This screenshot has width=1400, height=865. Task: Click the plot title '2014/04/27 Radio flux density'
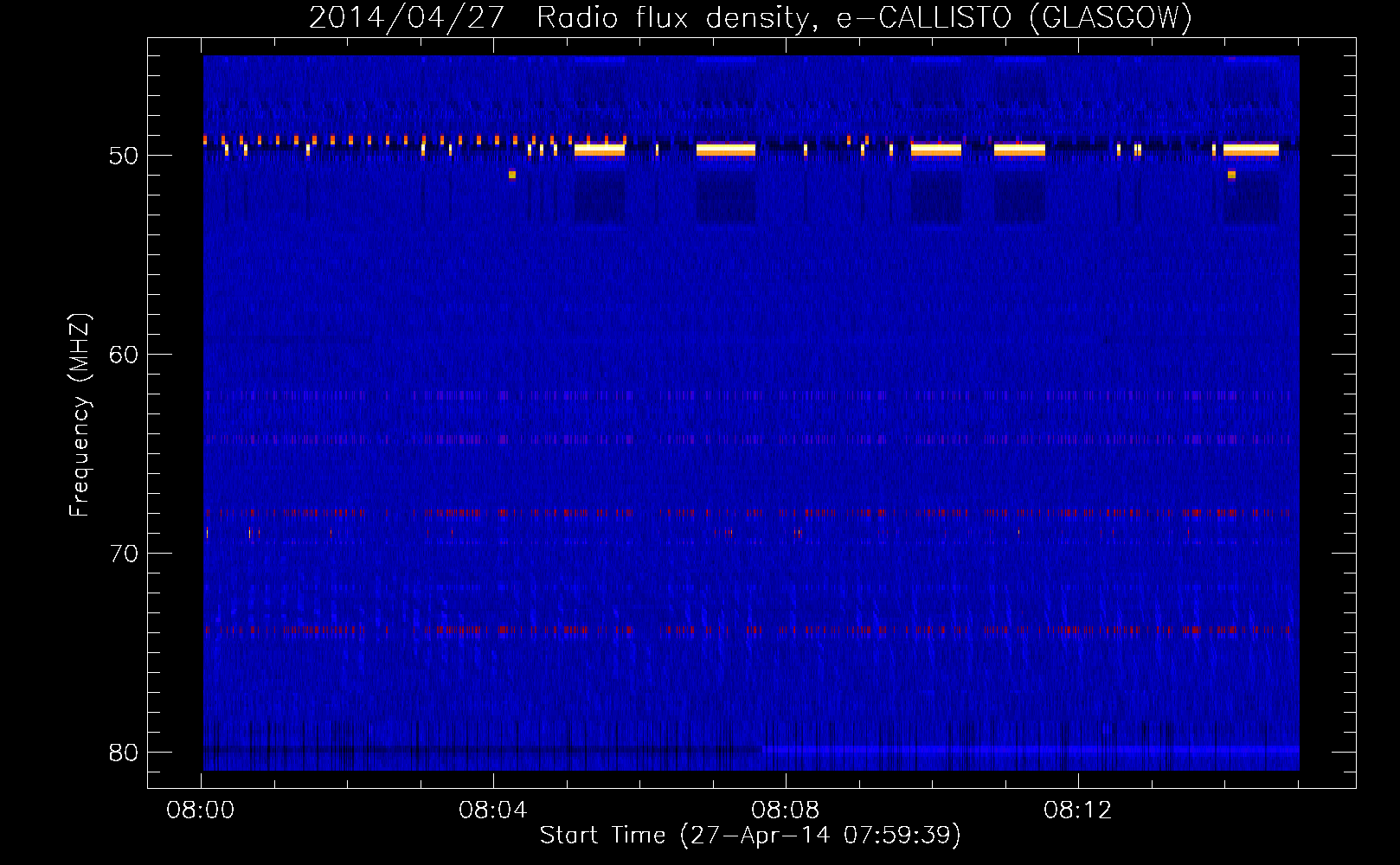pyautogui.click(x=750, y=17)
